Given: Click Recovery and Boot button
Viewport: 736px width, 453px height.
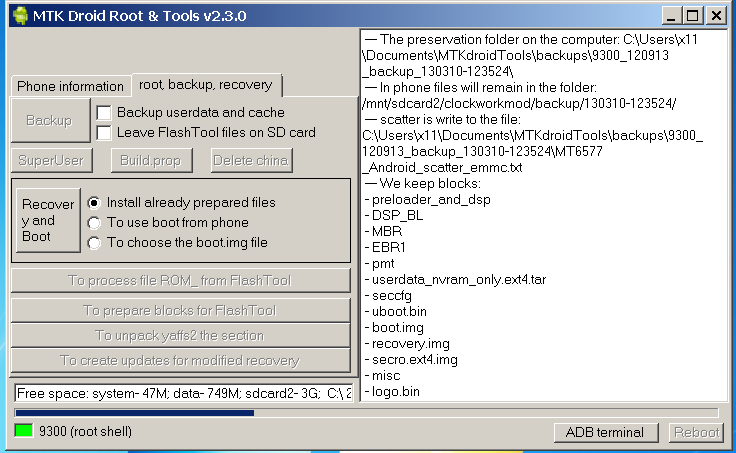Looking at the screenshot, I should tap(48, 220).
